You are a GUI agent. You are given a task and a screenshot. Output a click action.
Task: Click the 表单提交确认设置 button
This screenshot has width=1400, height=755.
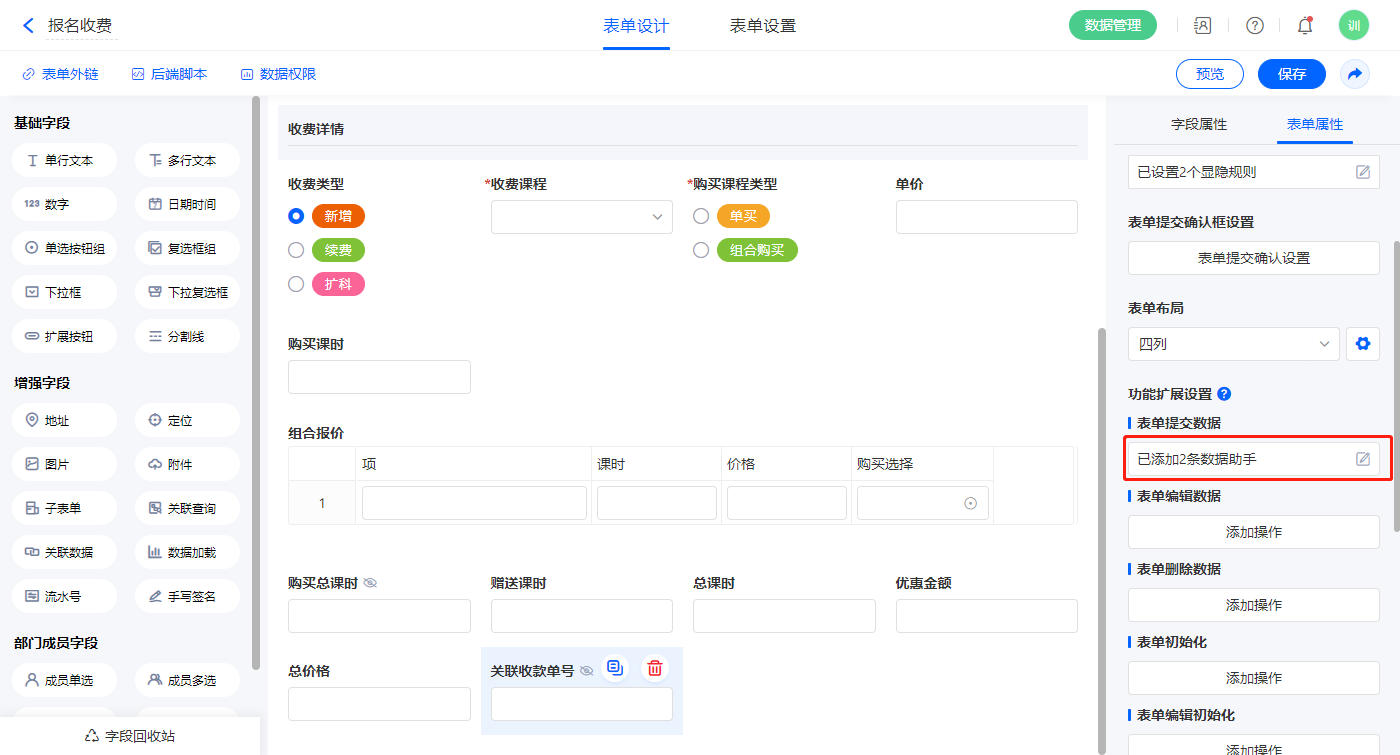[x=1253, y=258]
